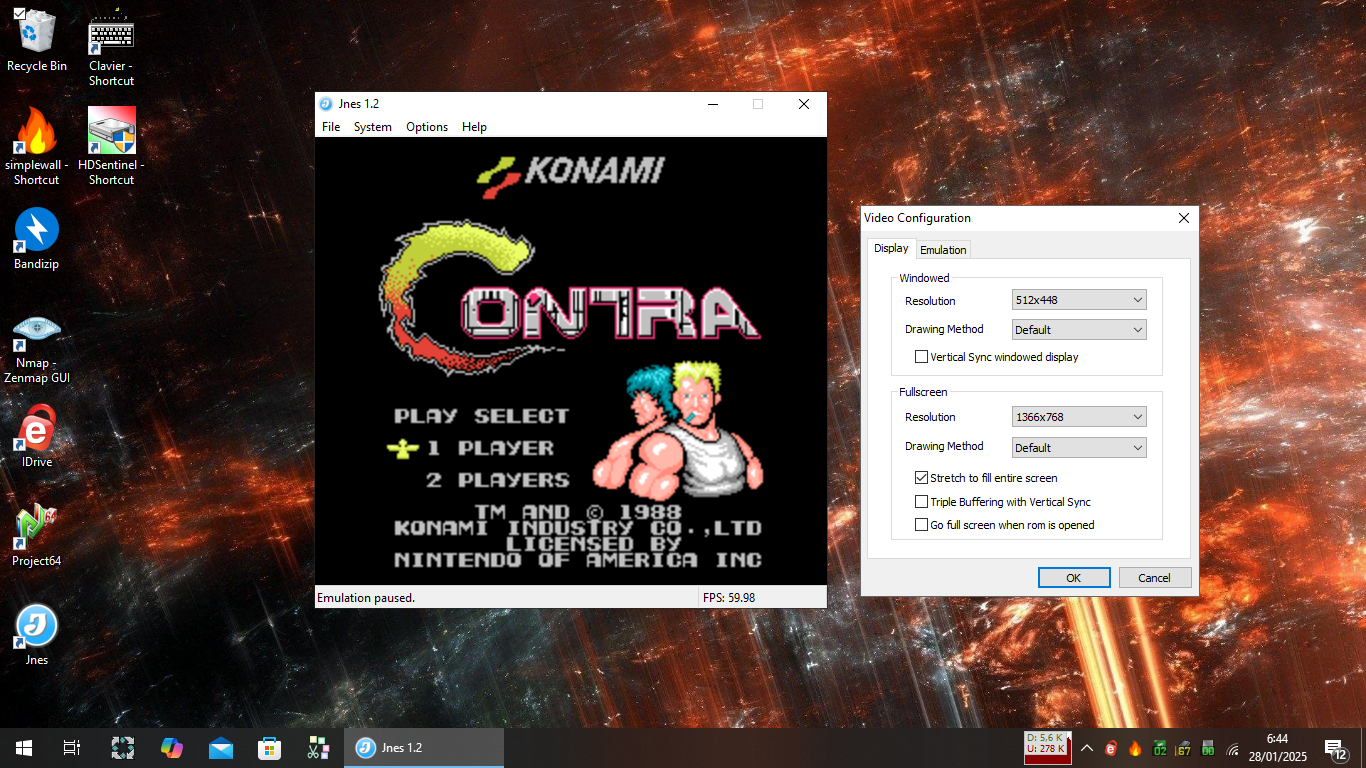Screen dimensions: 1366x768
Task: Select the simplewall shortcut icon
Action: click(37, 146)
